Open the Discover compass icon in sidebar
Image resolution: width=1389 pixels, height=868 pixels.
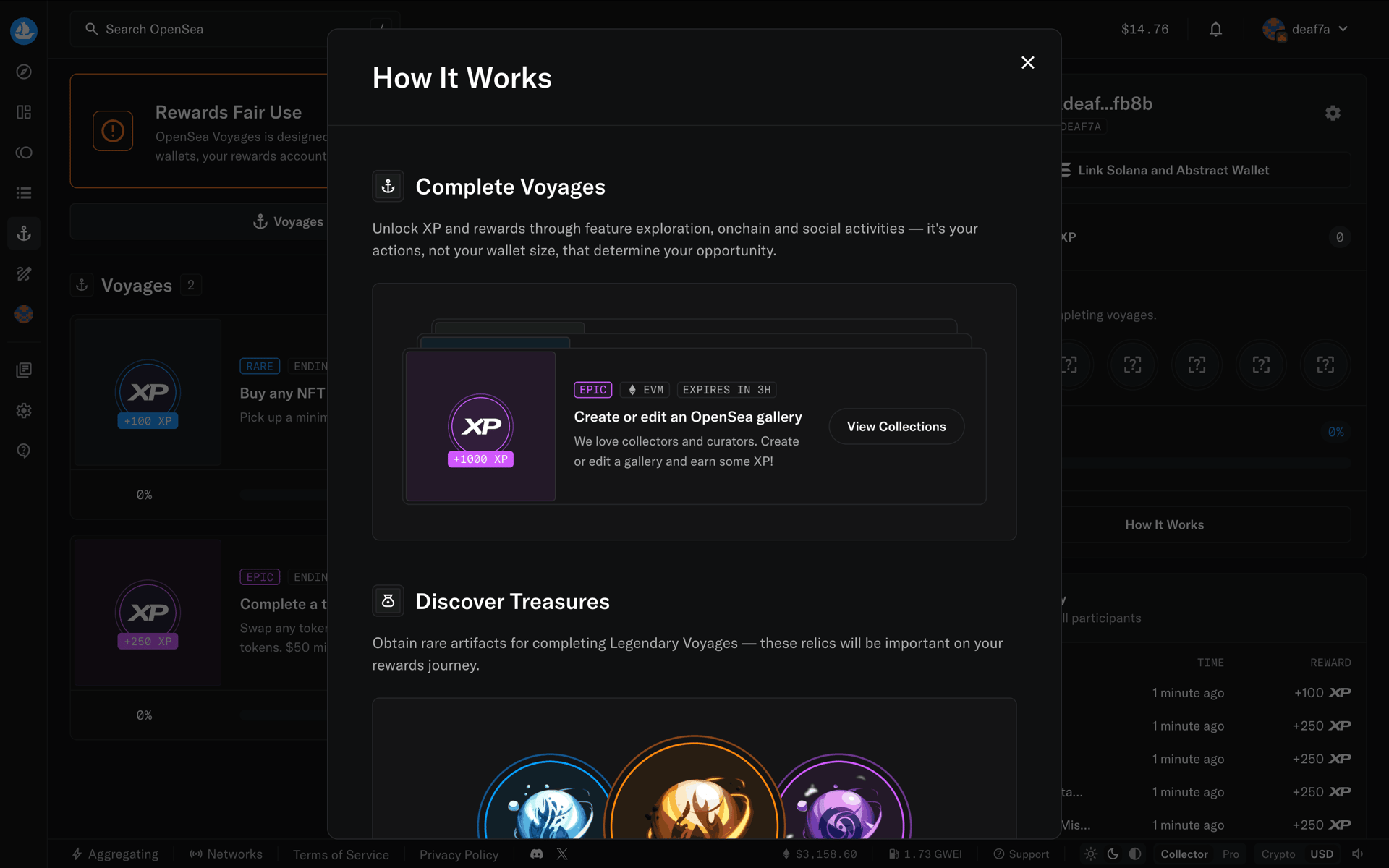point(24,72)
